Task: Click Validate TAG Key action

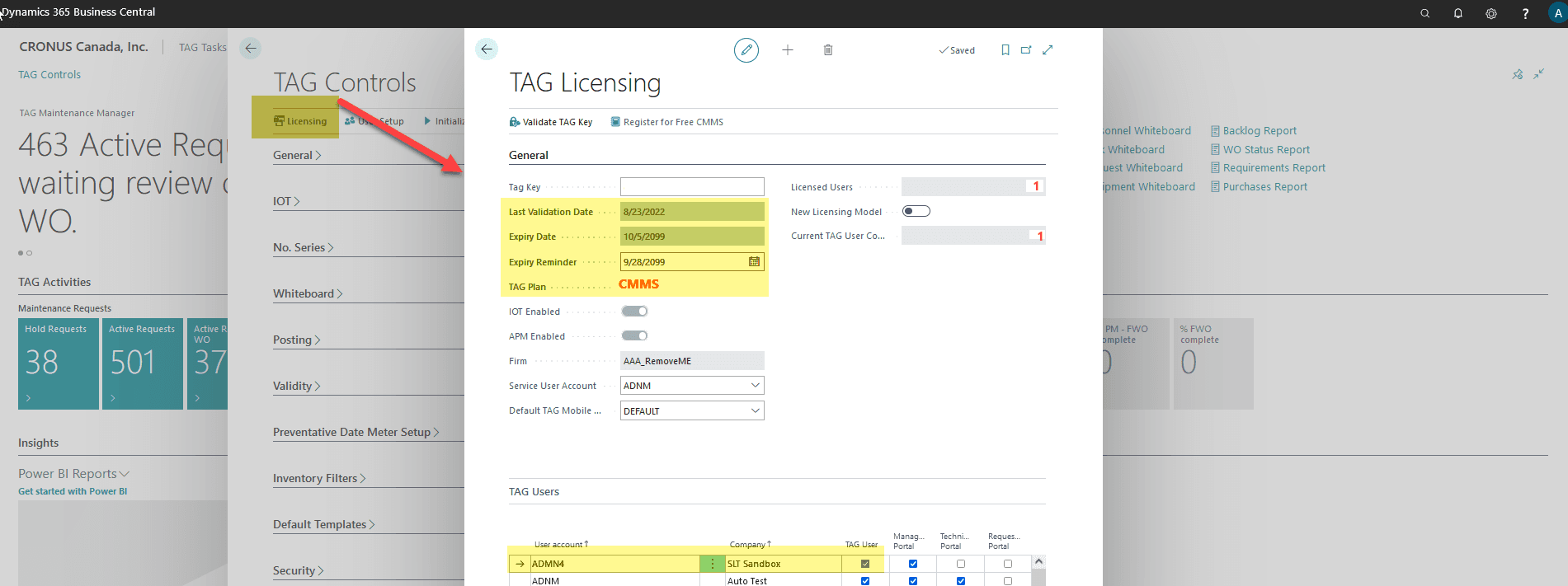Action: tap(551, 122)
